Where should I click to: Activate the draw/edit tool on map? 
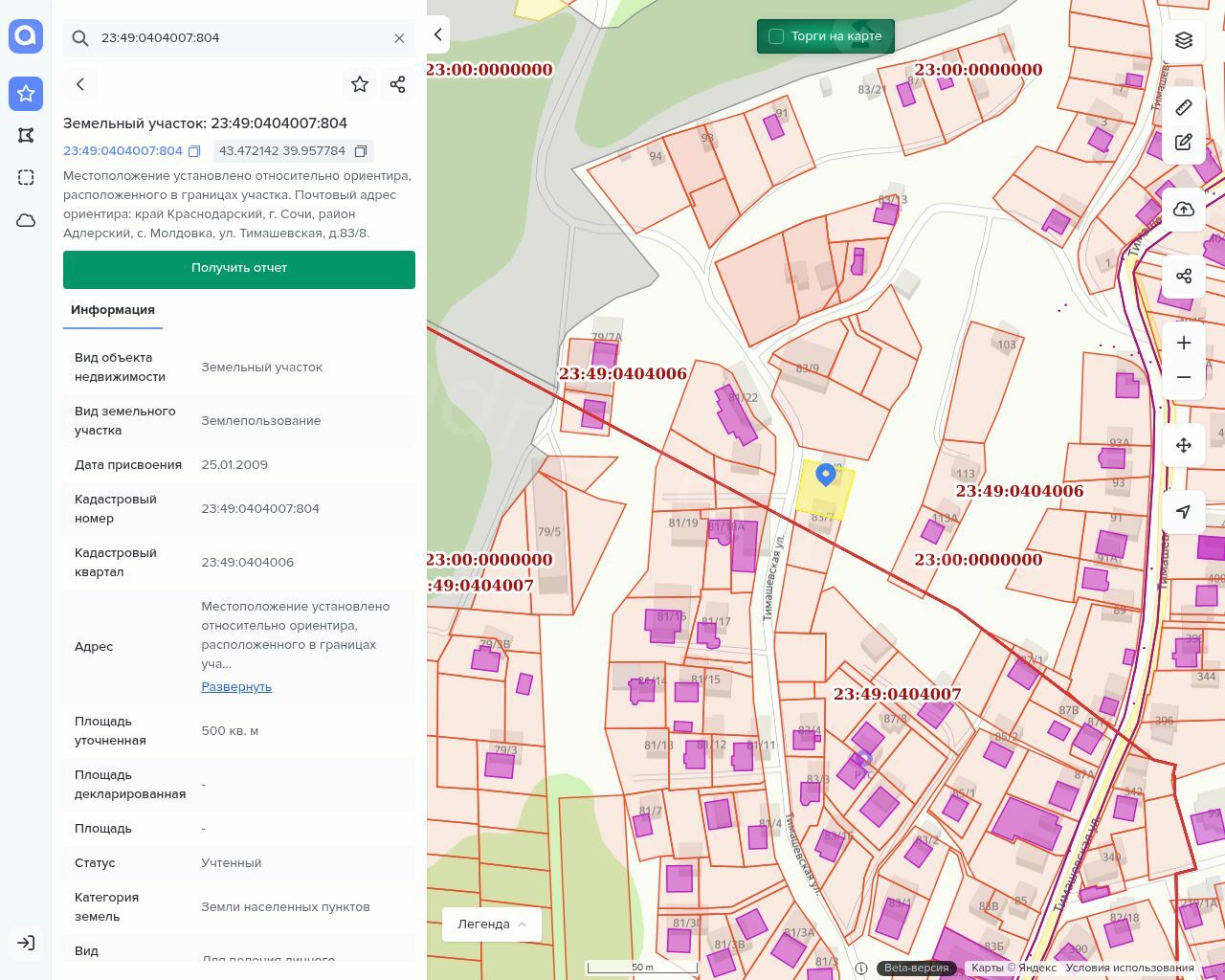(x=1184, y=143)
